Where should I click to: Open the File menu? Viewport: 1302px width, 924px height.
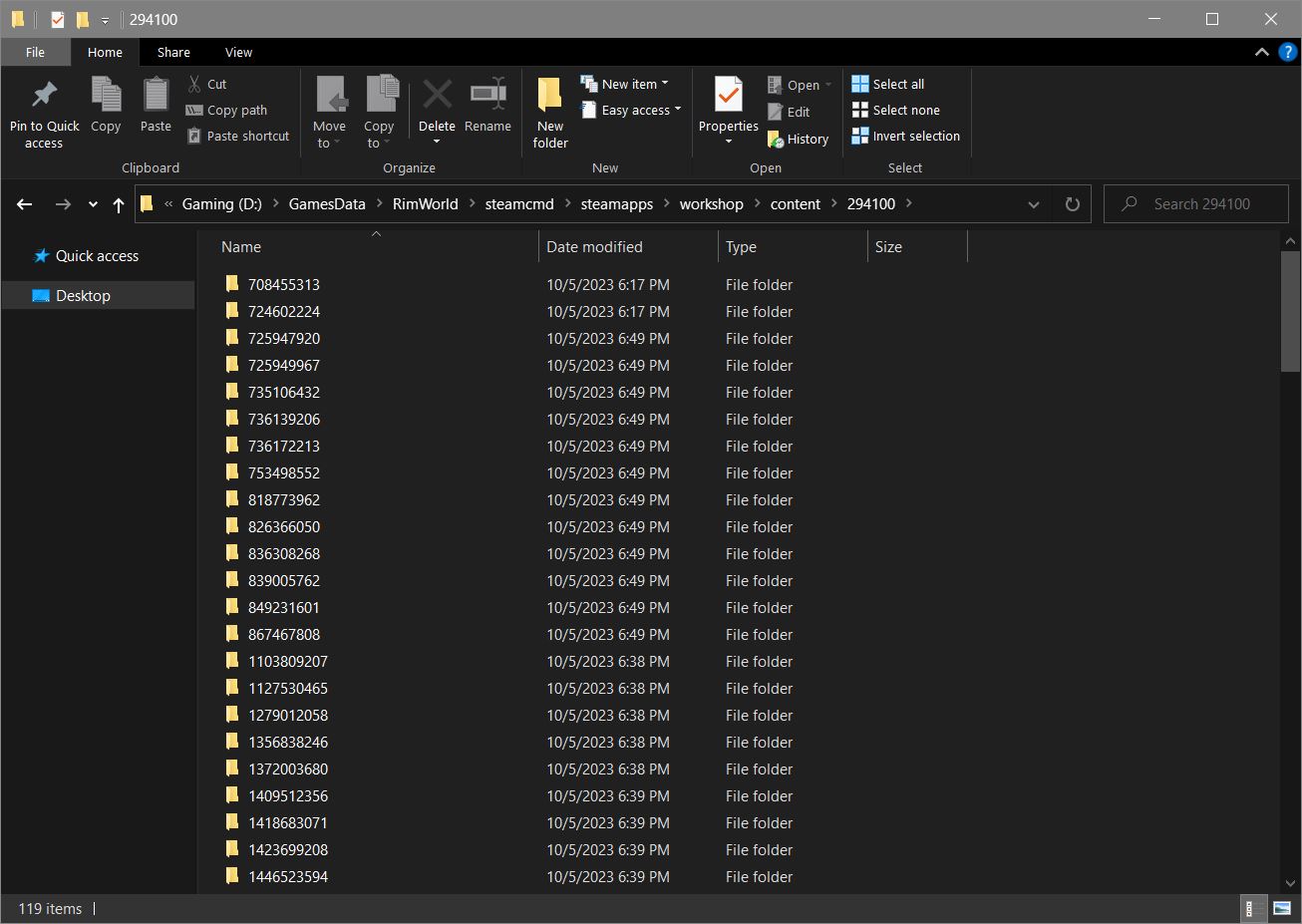(35, 52)
